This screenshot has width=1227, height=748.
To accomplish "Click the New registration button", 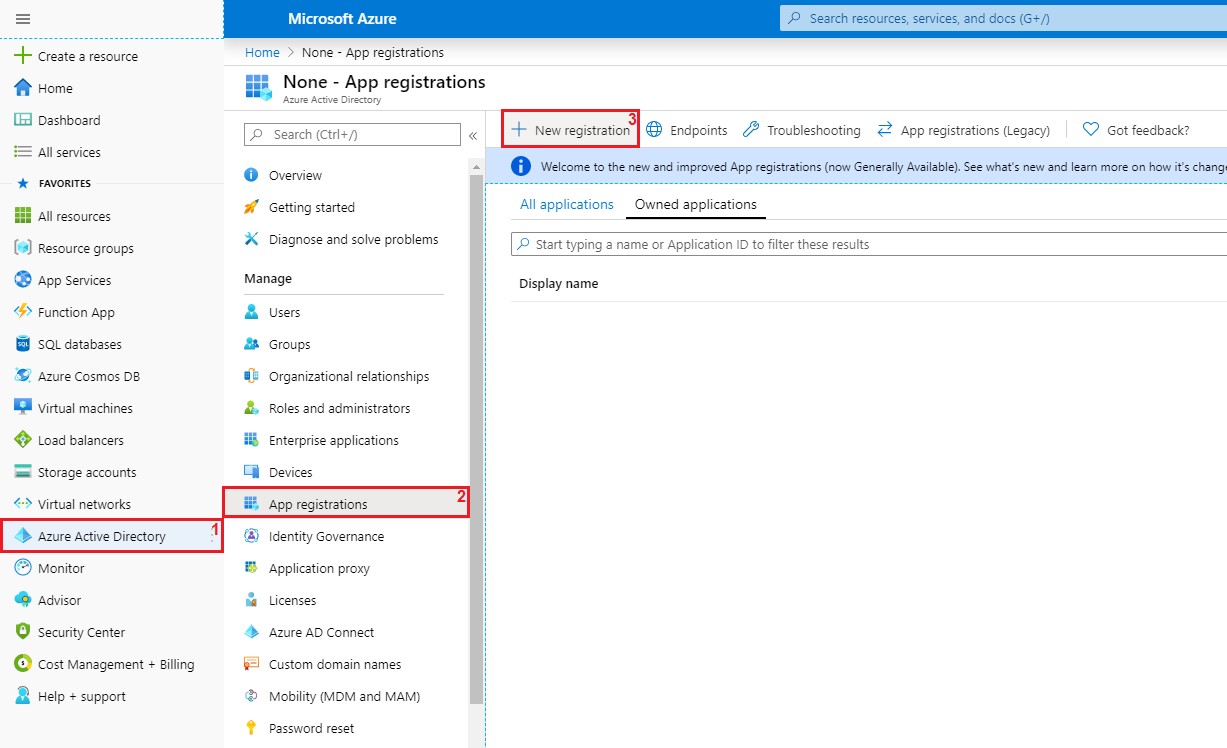I will pos(571,130).
